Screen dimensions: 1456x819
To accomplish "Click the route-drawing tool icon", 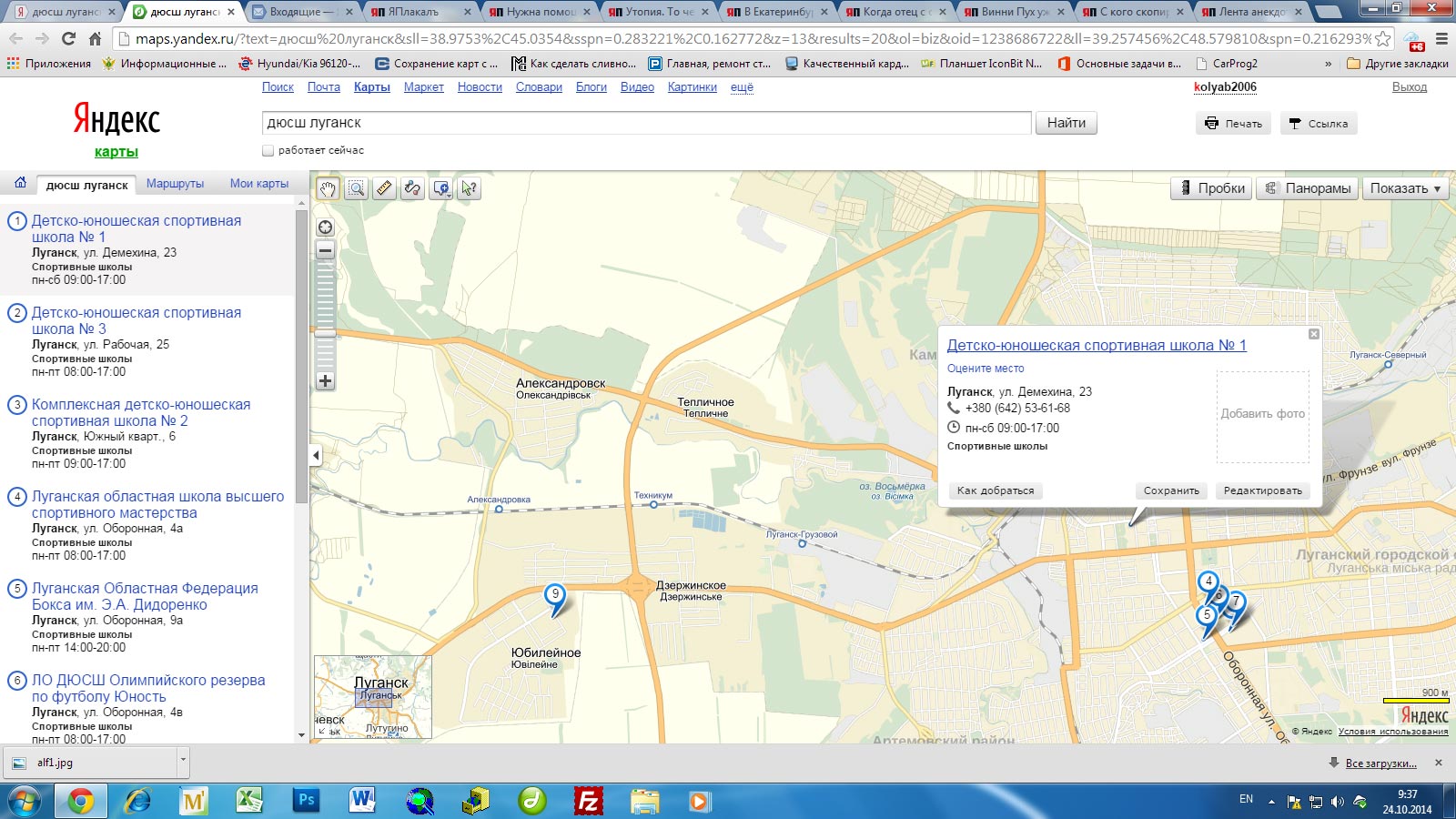I will tap(412, 188).
